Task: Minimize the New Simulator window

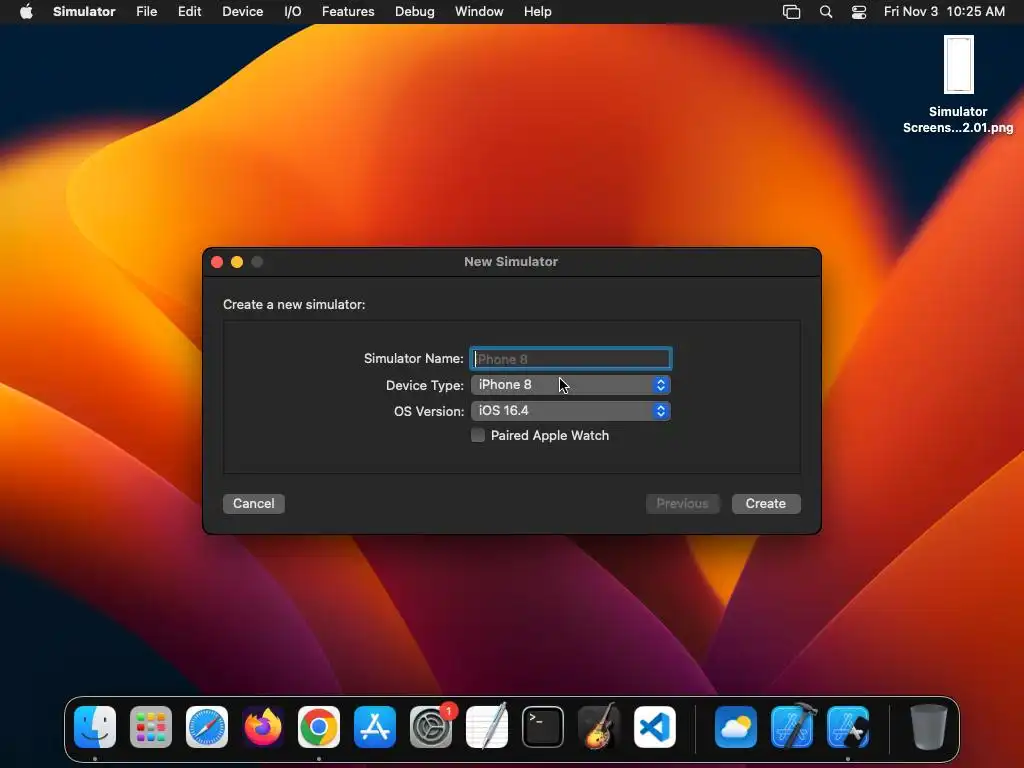Action: (x=237, y=262)
